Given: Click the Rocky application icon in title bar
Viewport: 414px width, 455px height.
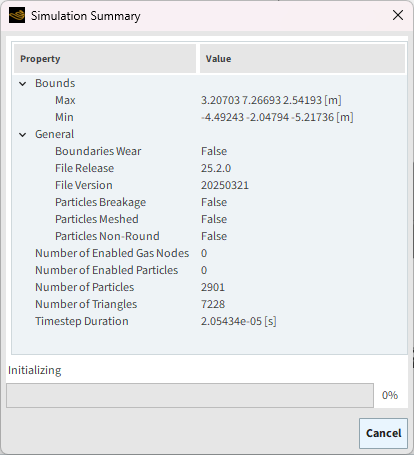Looking at the screenshot, I should pyautogui.click(x=17, y=15).
